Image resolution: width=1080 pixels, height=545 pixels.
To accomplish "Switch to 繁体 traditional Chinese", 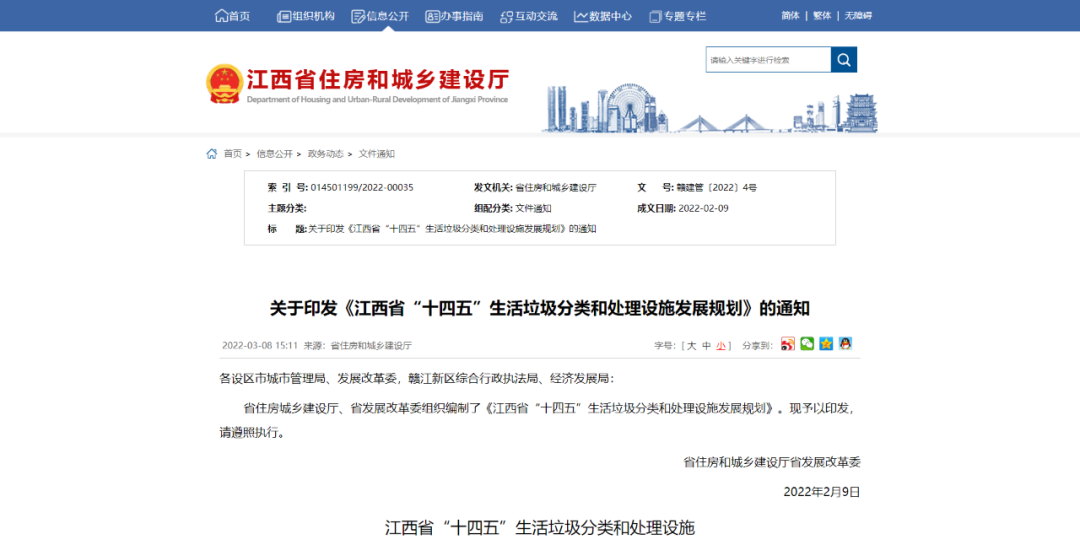I will [x=822, y=16].
